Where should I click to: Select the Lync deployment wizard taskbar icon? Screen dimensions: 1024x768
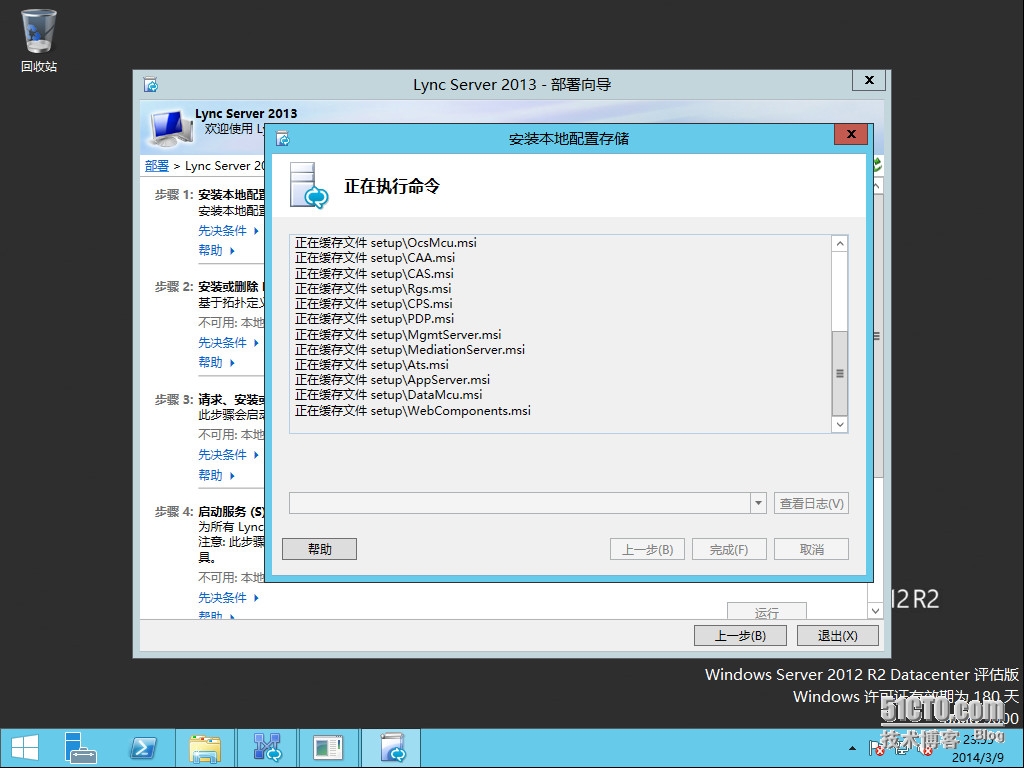tap(391, 748)
